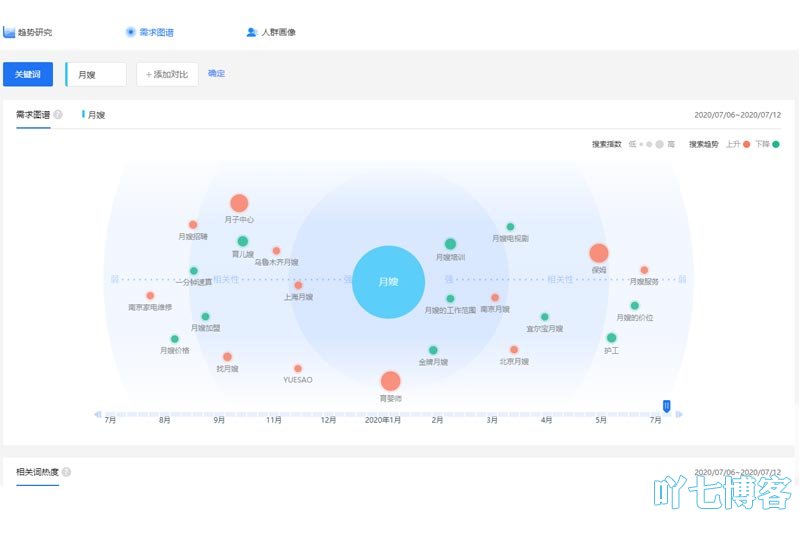Click the 月子中心 red bubble
Screen dimensions: 800x533
tap(239, 203)
